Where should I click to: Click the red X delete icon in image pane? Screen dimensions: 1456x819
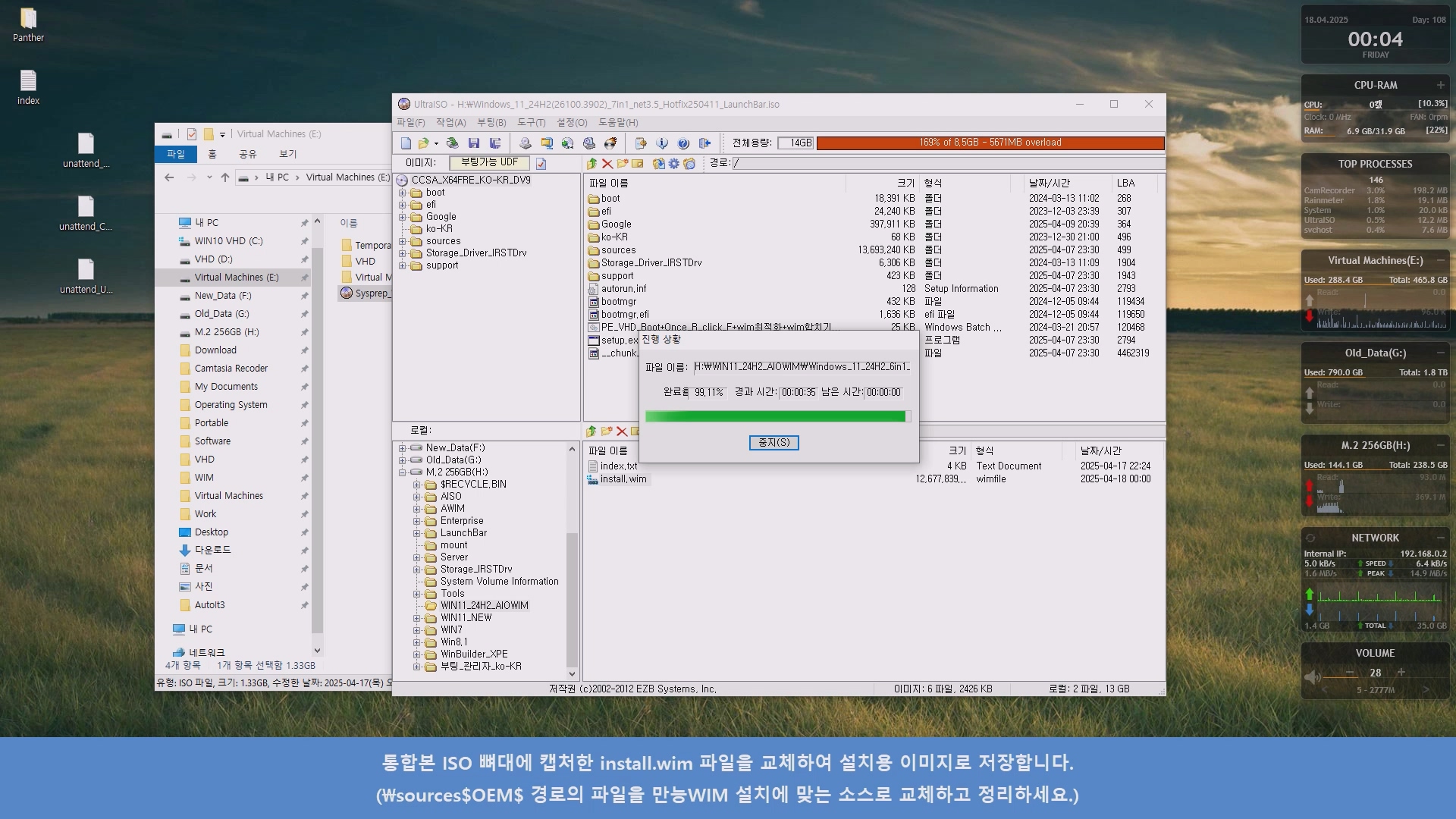607,164
